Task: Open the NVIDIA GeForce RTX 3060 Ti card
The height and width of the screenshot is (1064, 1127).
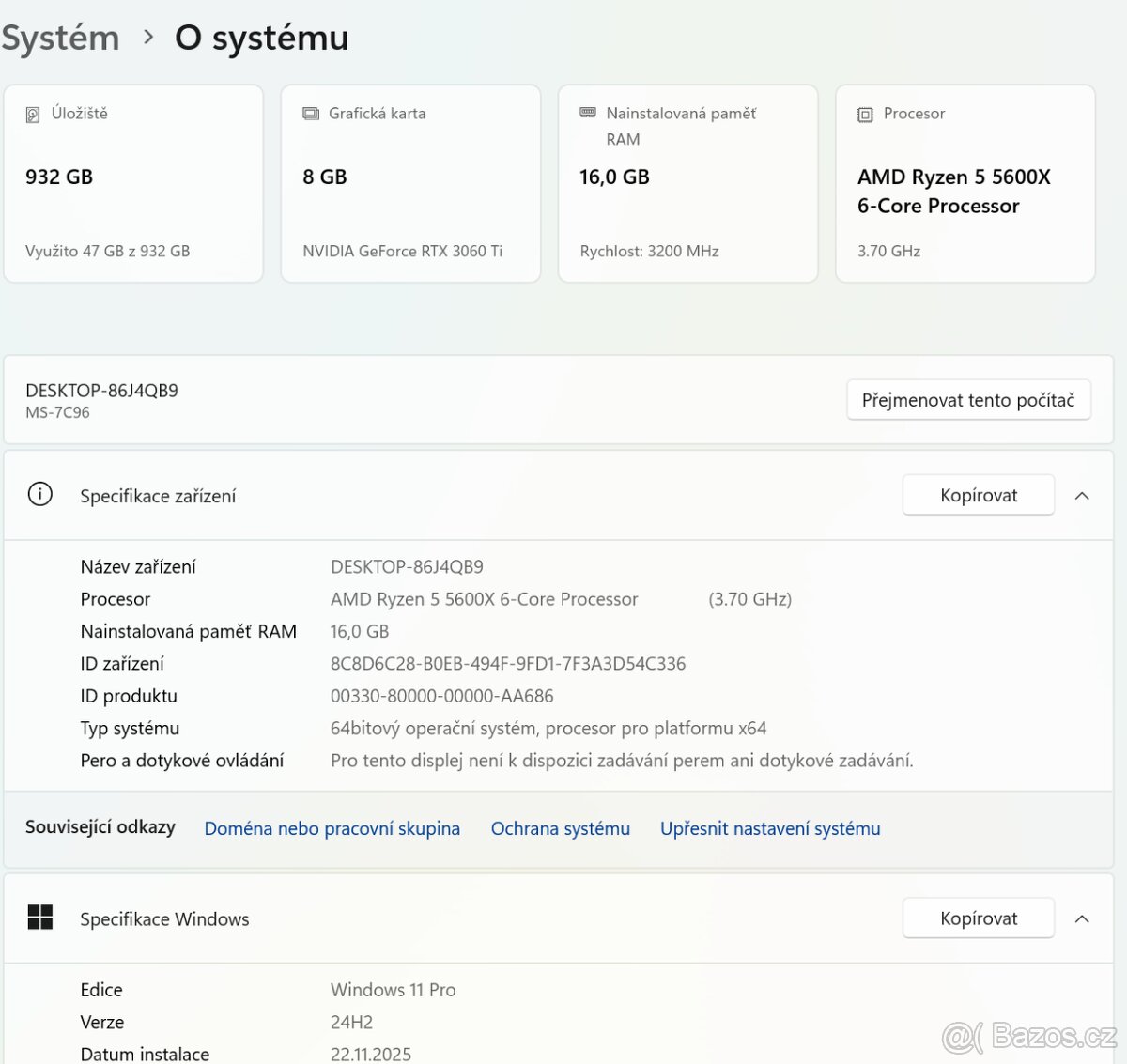Action: coord(410,183)
